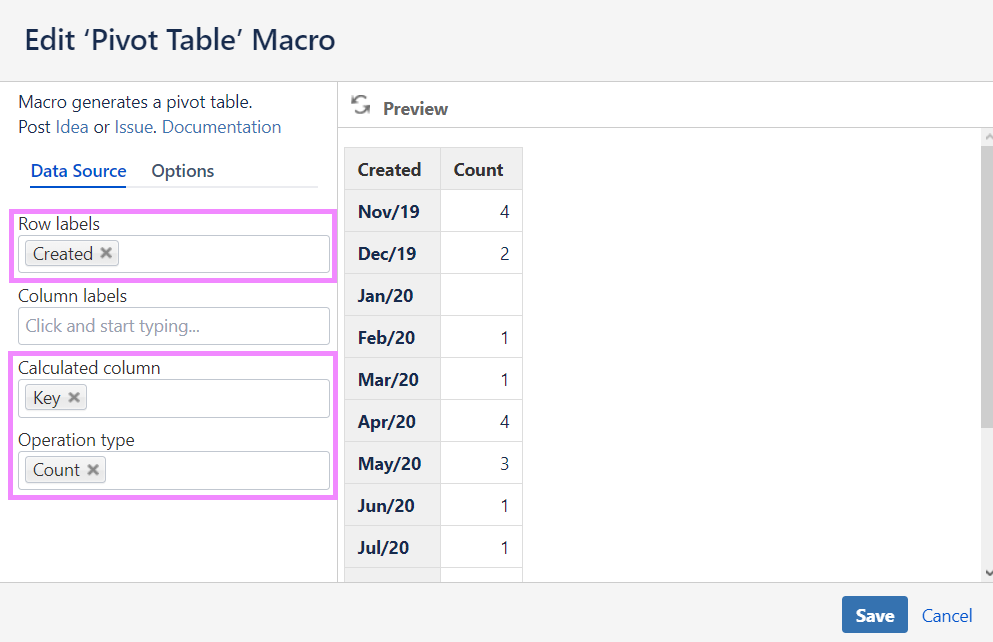This screenshot has height=642, width=993.
Task: Click the Preview refresh icon
Action: 361,106
